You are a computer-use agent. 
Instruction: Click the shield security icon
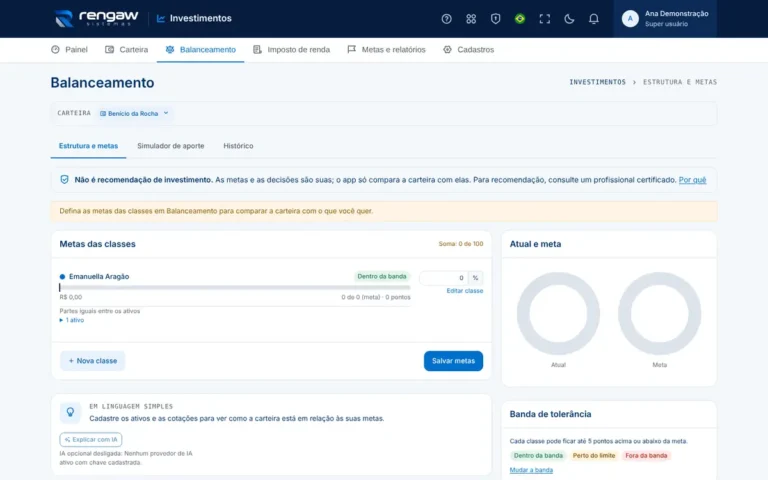click(x=495, y=19)
